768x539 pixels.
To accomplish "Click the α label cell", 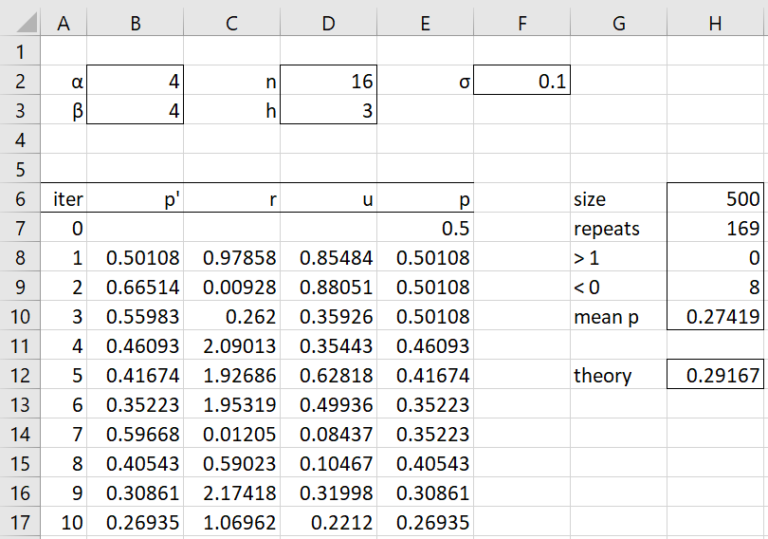I will coord(64,80).
